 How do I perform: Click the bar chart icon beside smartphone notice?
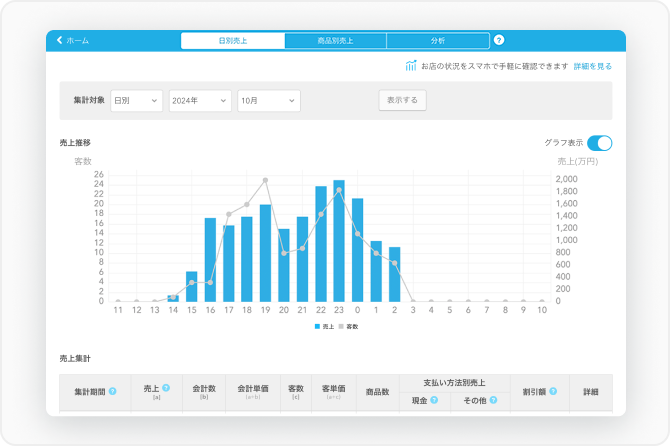(x=410, y=66)
